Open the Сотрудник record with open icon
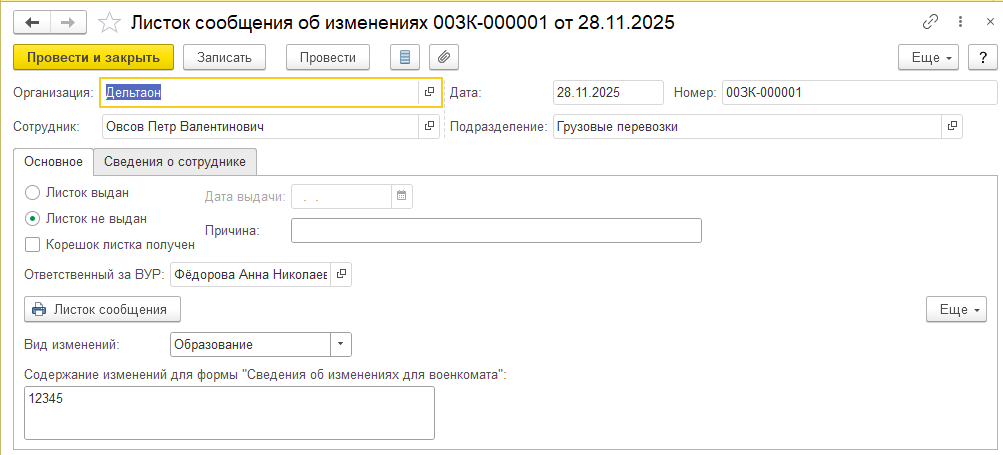Image resolution: width=1003 pixels, height=455 pixels. (429, 127)
